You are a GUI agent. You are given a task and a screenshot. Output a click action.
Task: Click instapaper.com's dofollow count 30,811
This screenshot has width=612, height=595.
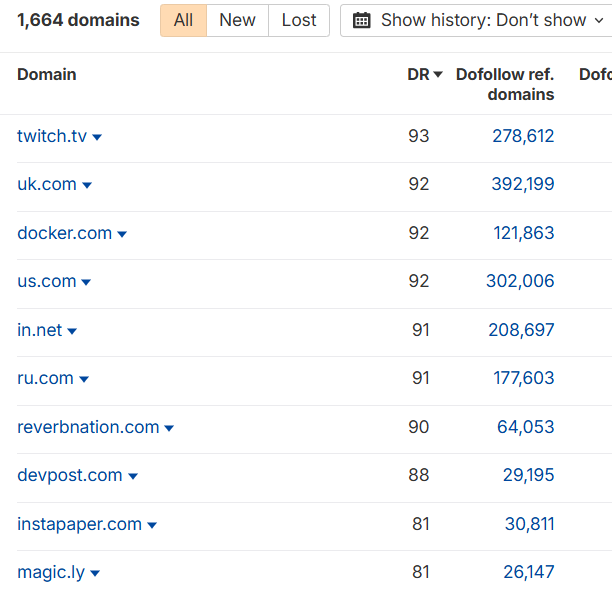[x=530, y=524]
